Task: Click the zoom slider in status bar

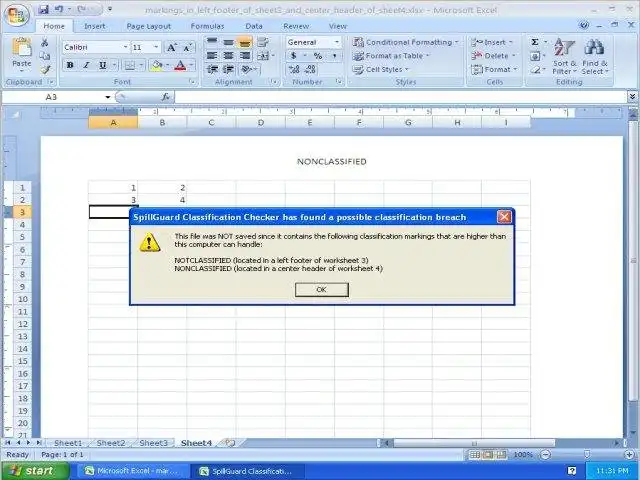Action: click(x=587, y=454)
